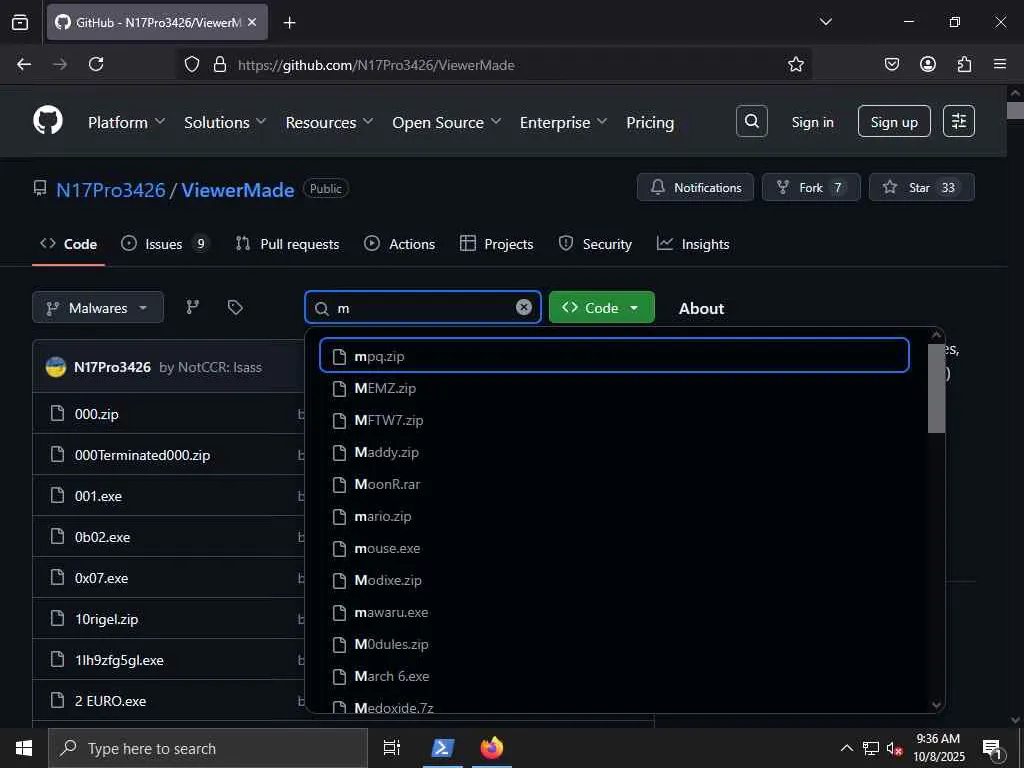
Task: Open Task View on taskbar
Action: click(392, 748)
